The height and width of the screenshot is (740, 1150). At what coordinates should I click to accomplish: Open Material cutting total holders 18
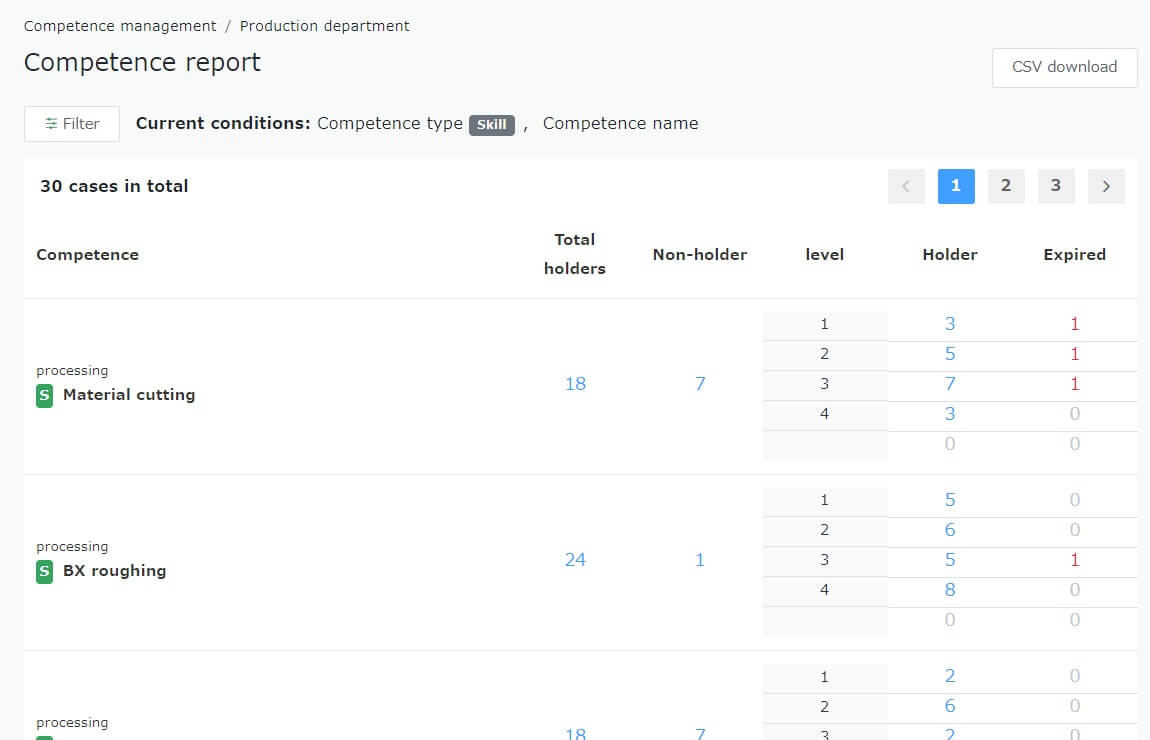click(x=575, y=384)
